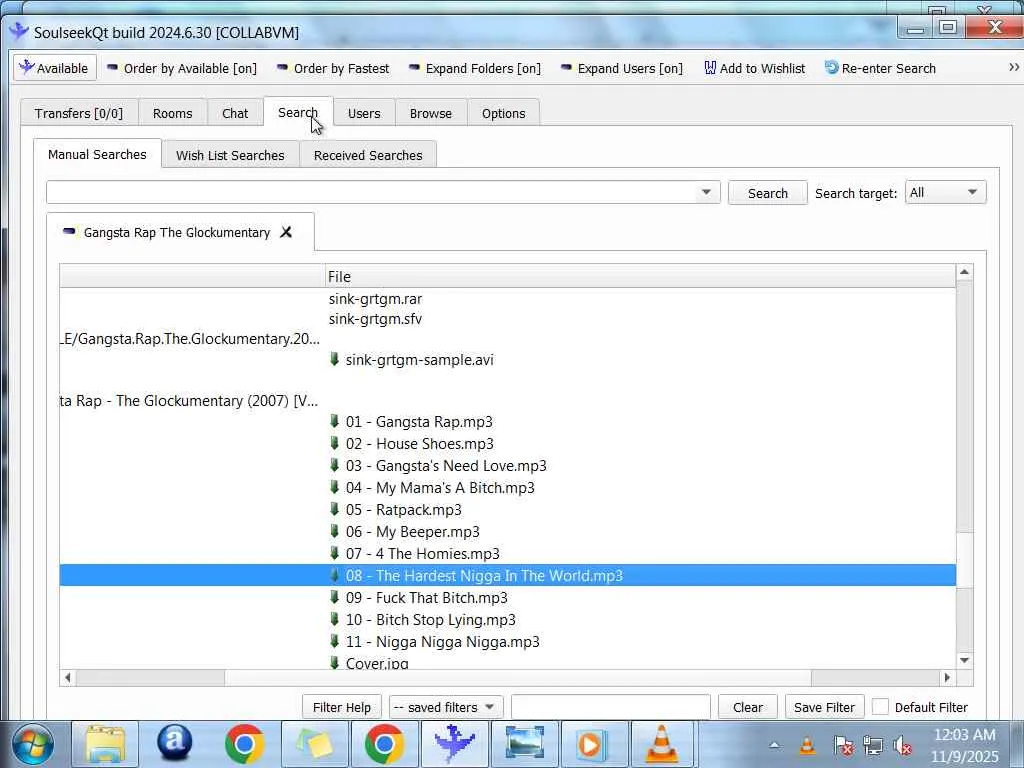Screen dimensions: 1024x768
Task: Switch to Wish List Searches subtab
Action: click(x=231, y=155)
